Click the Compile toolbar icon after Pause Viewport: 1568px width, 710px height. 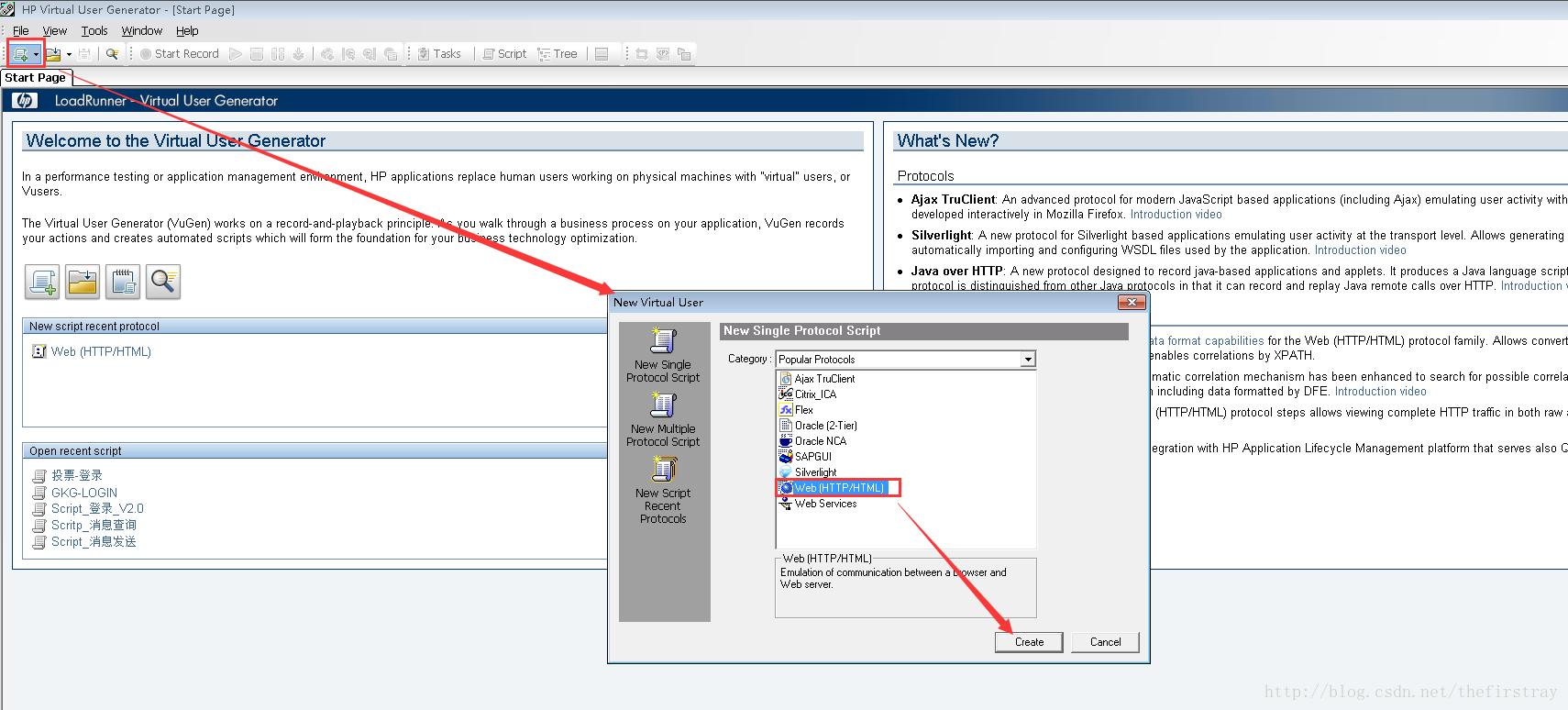point(298,54)
